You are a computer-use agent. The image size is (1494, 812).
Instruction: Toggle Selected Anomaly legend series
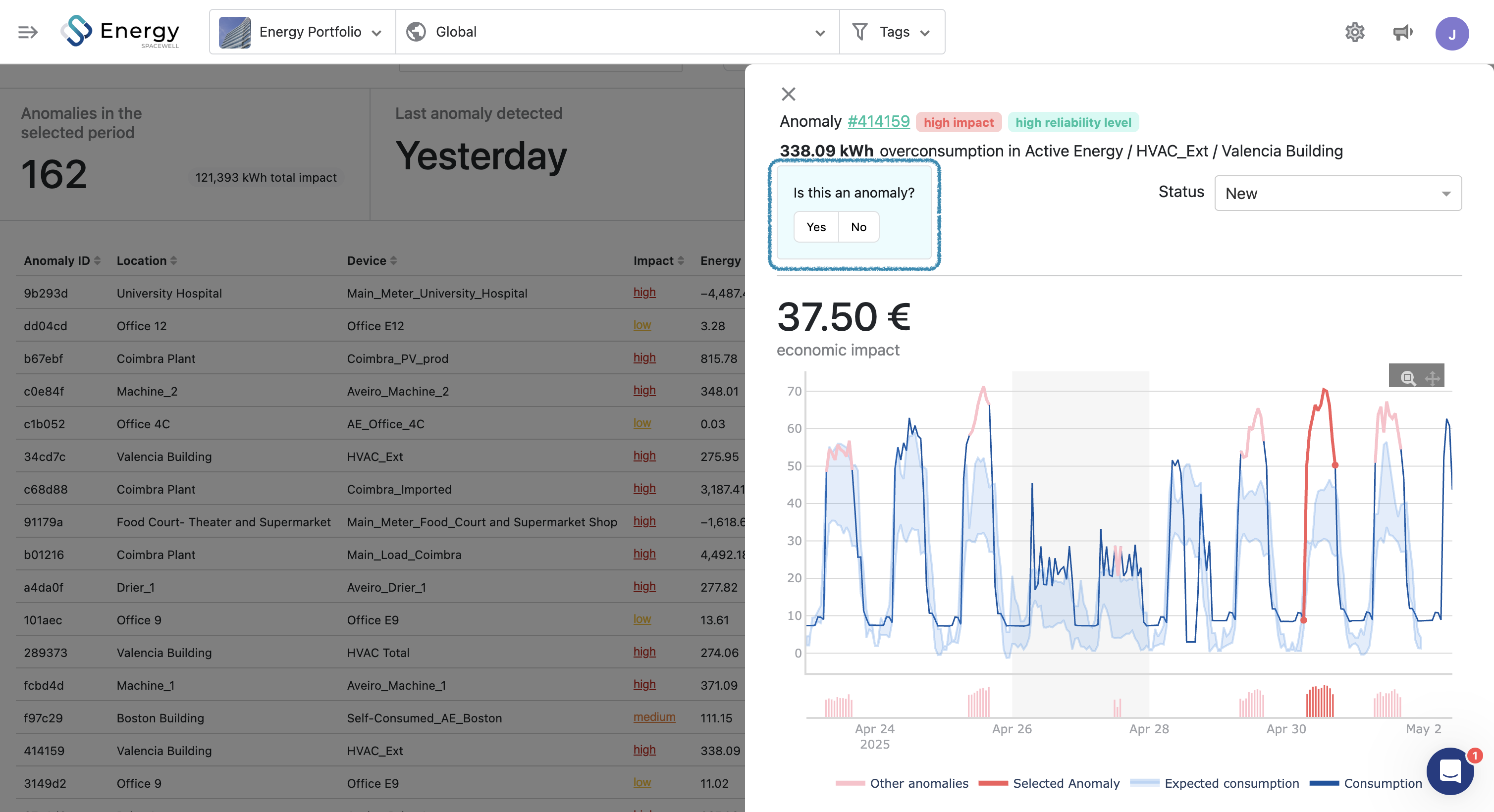[1066, 783]
